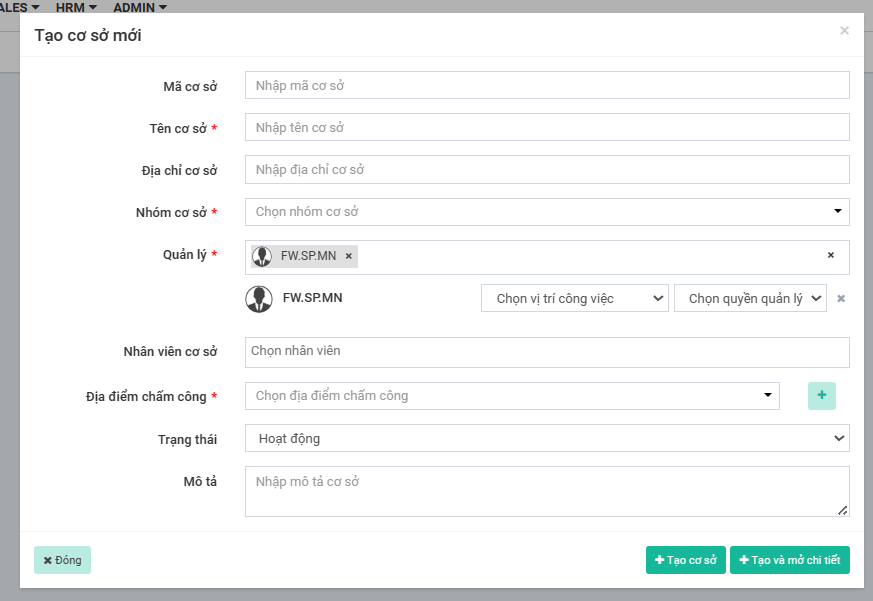Open the HRM menu
The width and height of the screenshot is (873, 601).
(76, 7)
